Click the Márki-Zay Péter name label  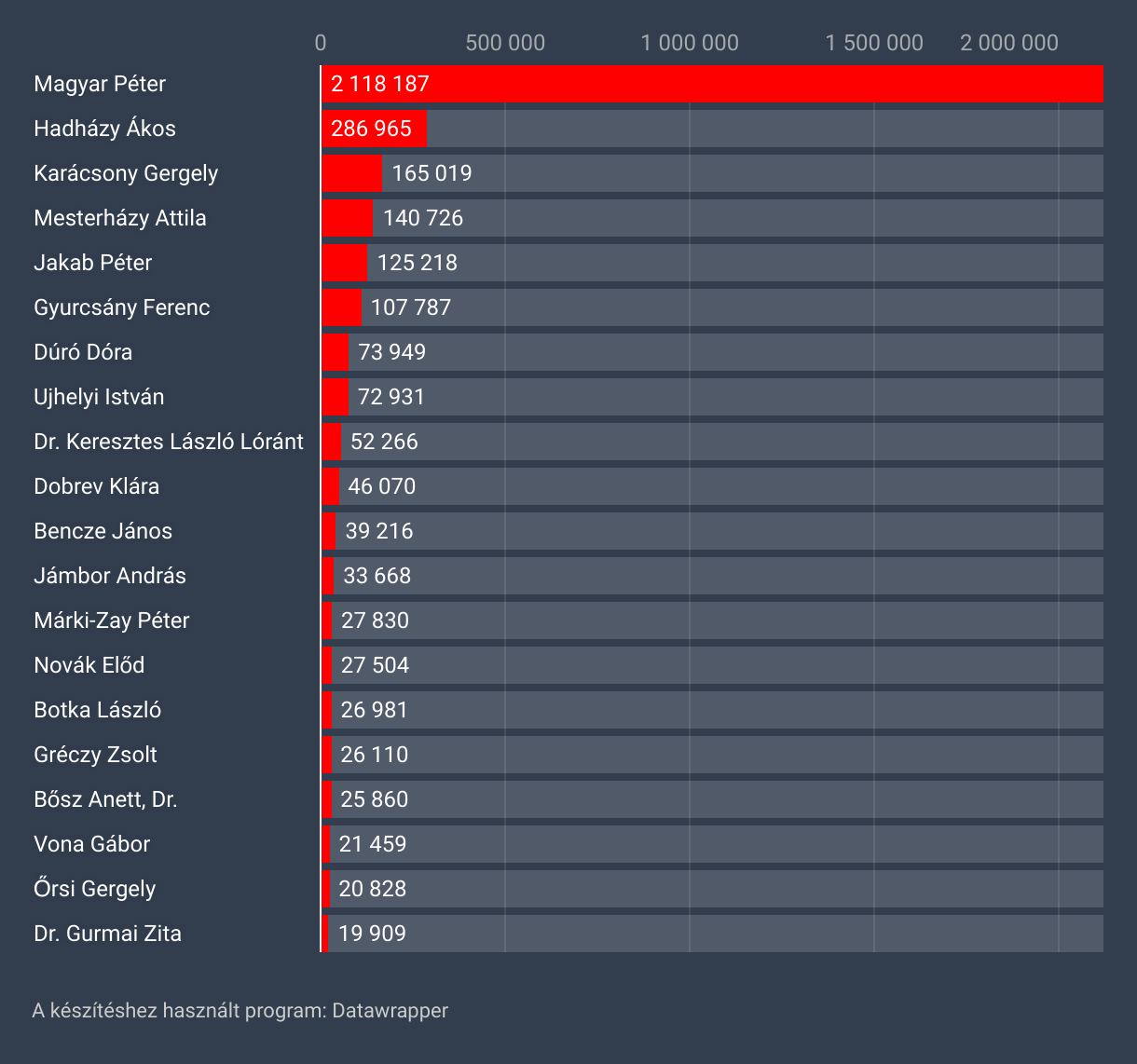coord(111,621)
